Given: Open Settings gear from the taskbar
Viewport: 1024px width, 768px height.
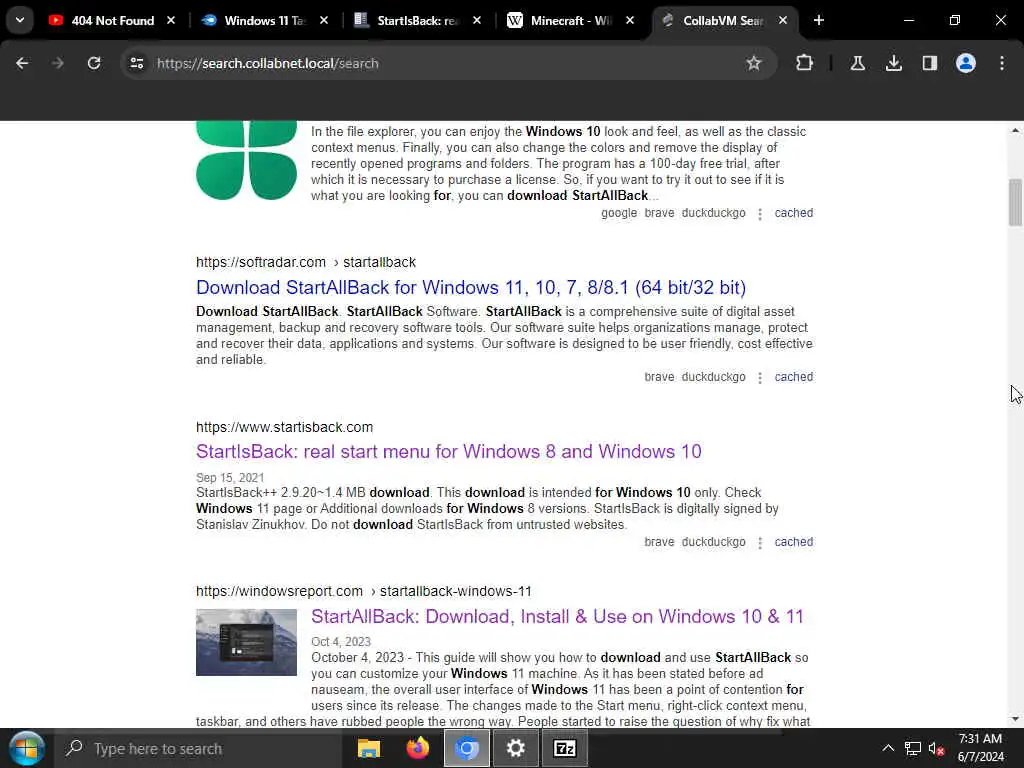Looking at the screenshot, I should coord(516,748).
